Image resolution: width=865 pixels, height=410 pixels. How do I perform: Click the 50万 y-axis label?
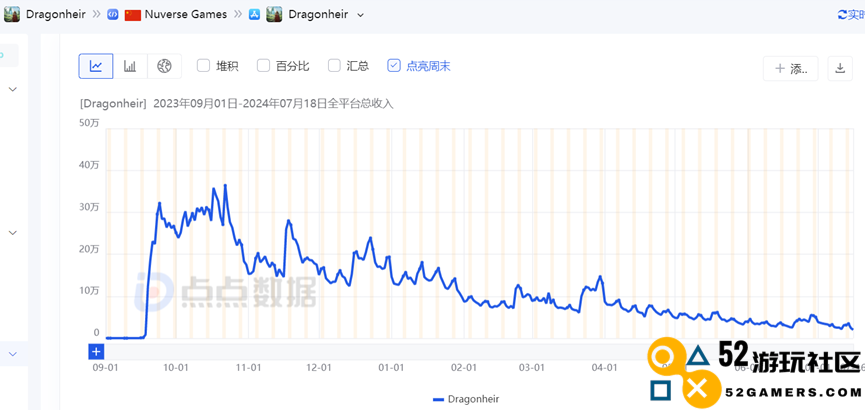89,123
